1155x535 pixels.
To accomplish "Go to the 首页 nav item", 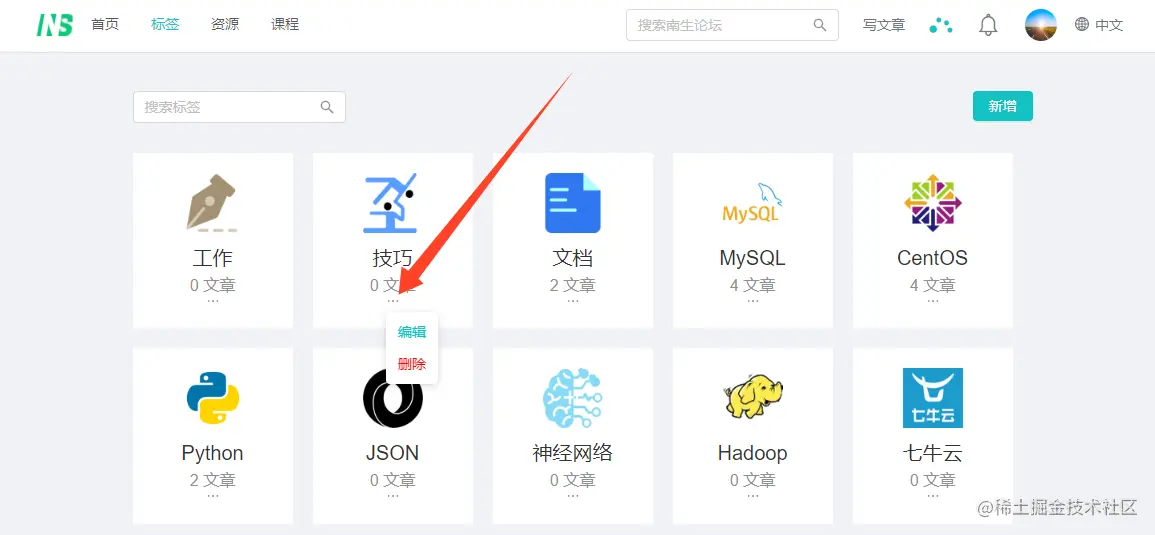I will (105, 24).
